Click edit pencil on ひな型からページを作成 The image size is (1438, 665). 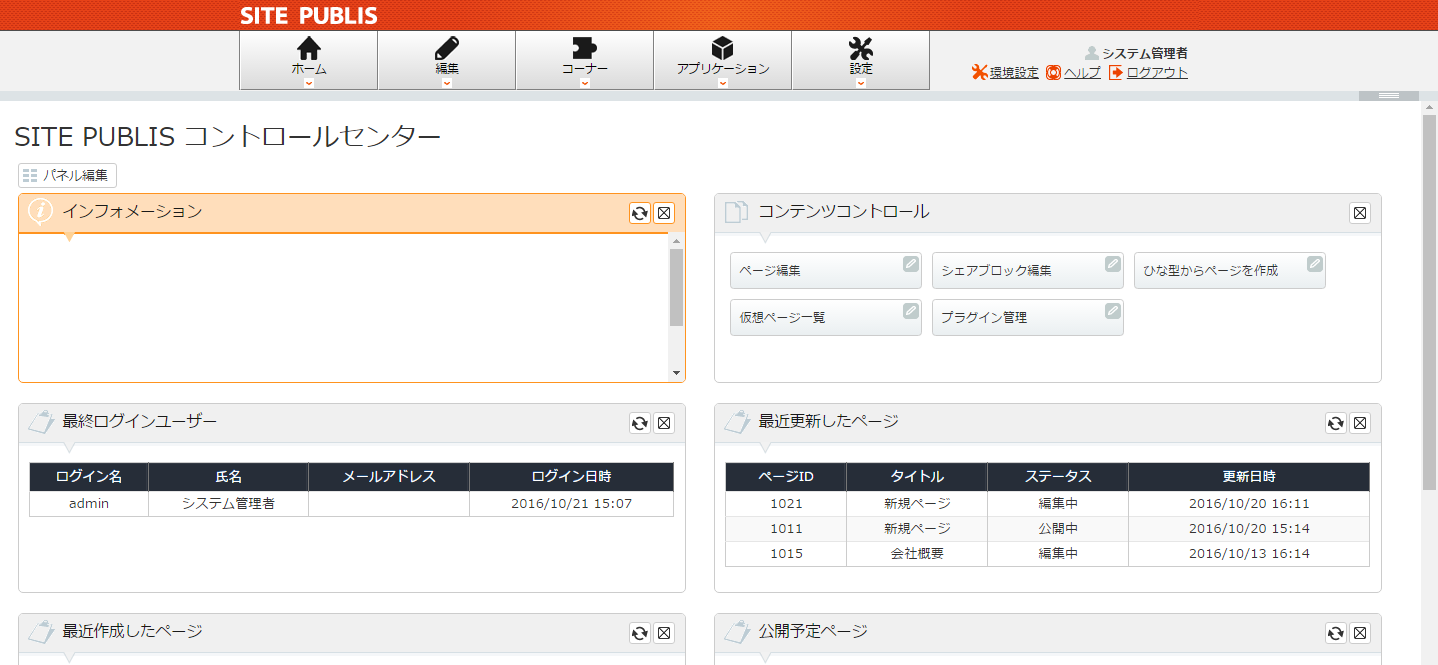[1314, 264]
